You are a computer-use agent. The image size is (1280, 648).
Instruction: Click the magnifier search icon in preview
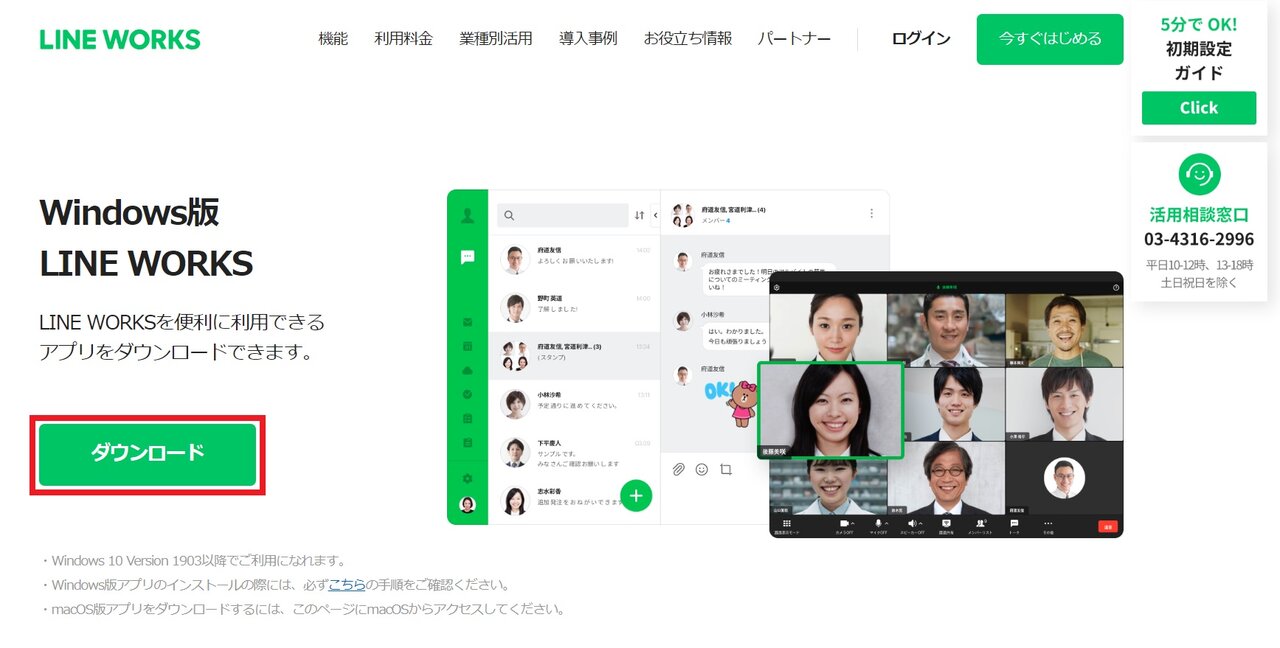point(509,215)
